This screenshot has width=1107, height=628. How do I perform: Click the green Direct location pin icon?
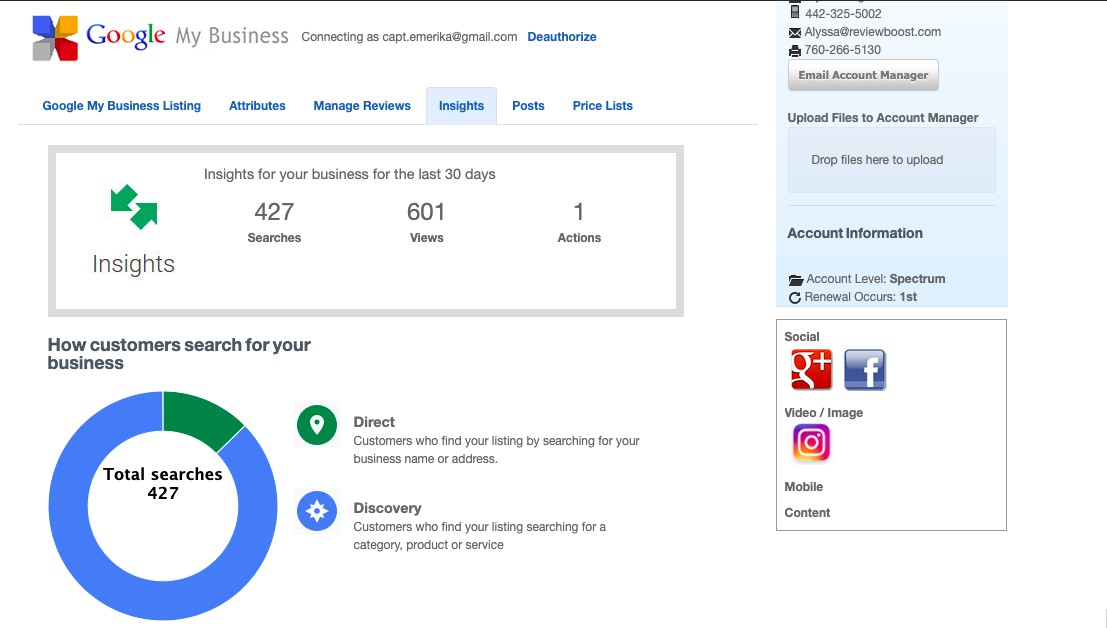317,425
